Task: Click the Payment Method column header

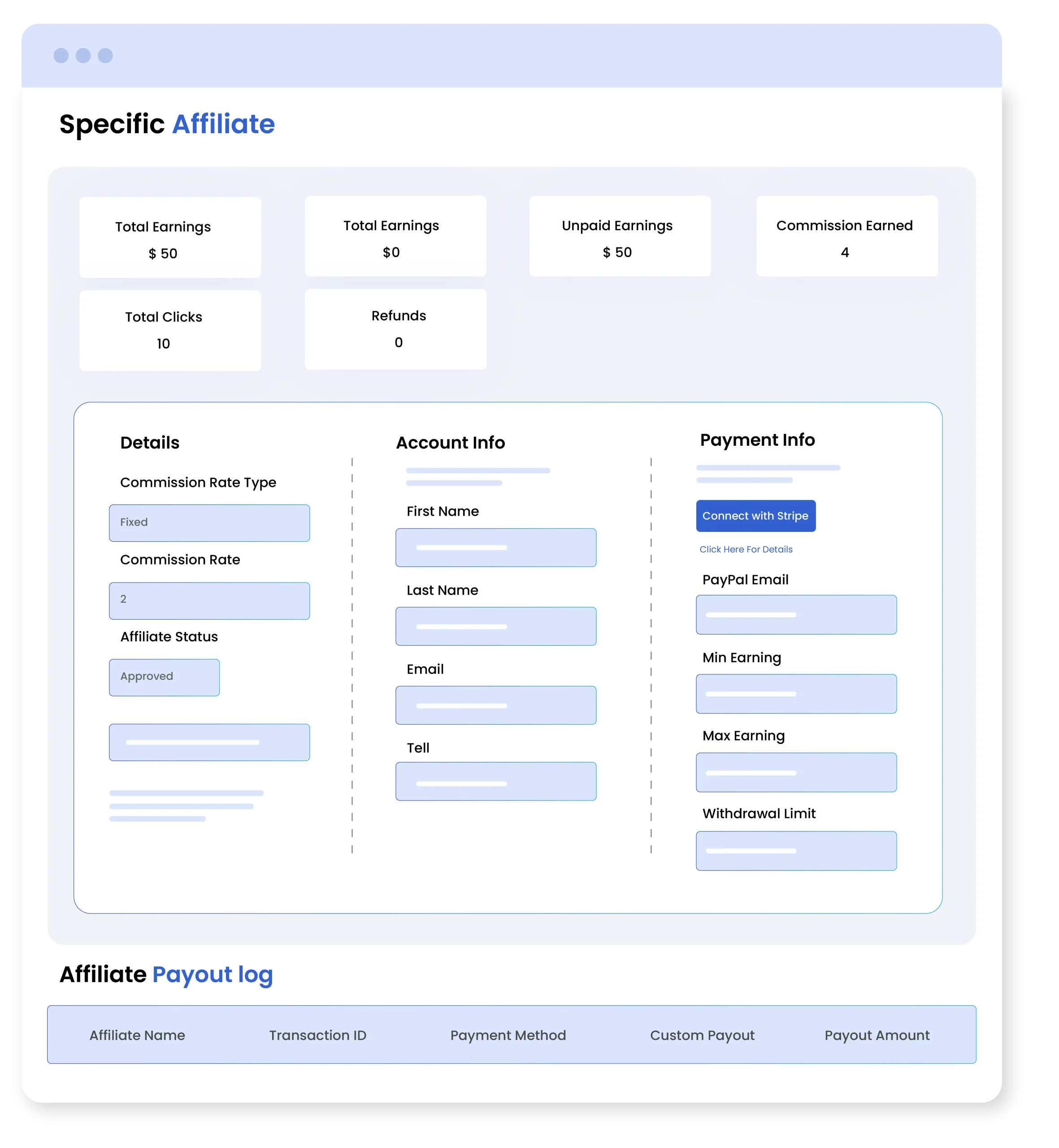Action: (508, 1035)
